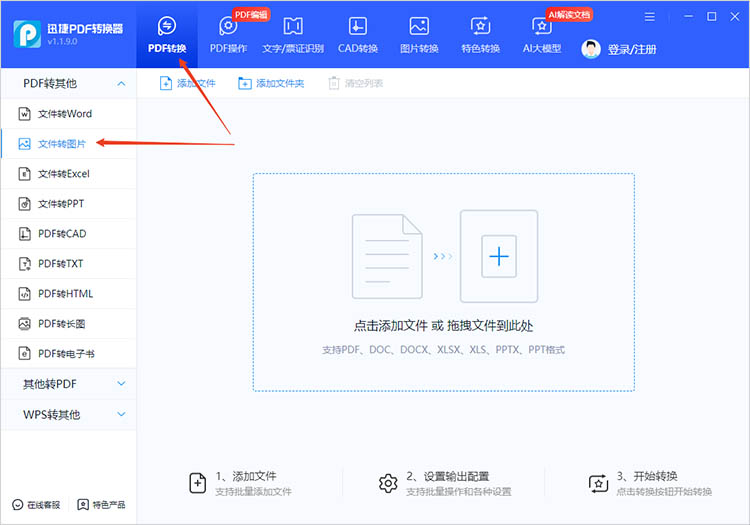
Task: Click the 添加文件夹 button
Action: click(x=271, y=83)
